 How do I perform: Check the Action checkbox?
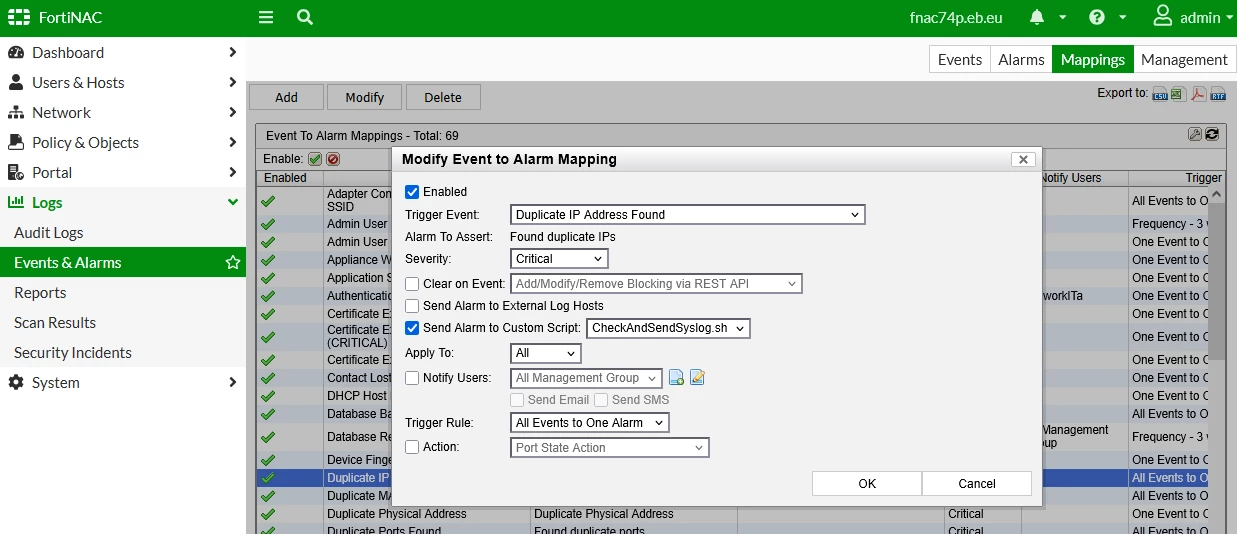(x=412, y=447)
